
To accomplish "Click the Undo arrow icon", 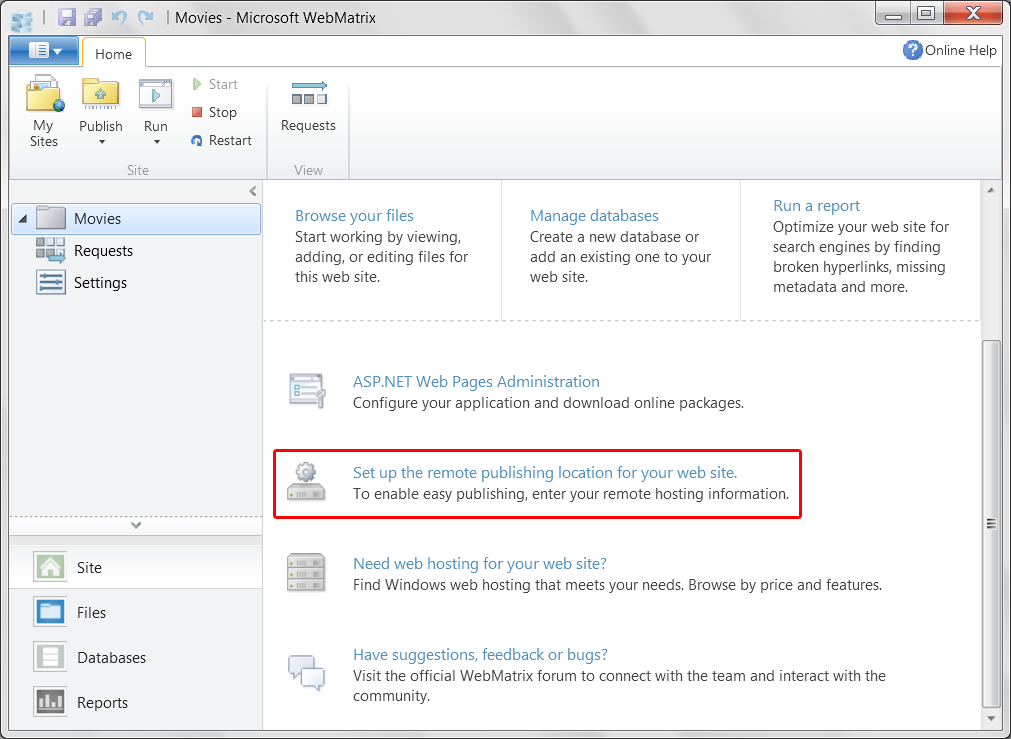I will [x=119, y=17].
